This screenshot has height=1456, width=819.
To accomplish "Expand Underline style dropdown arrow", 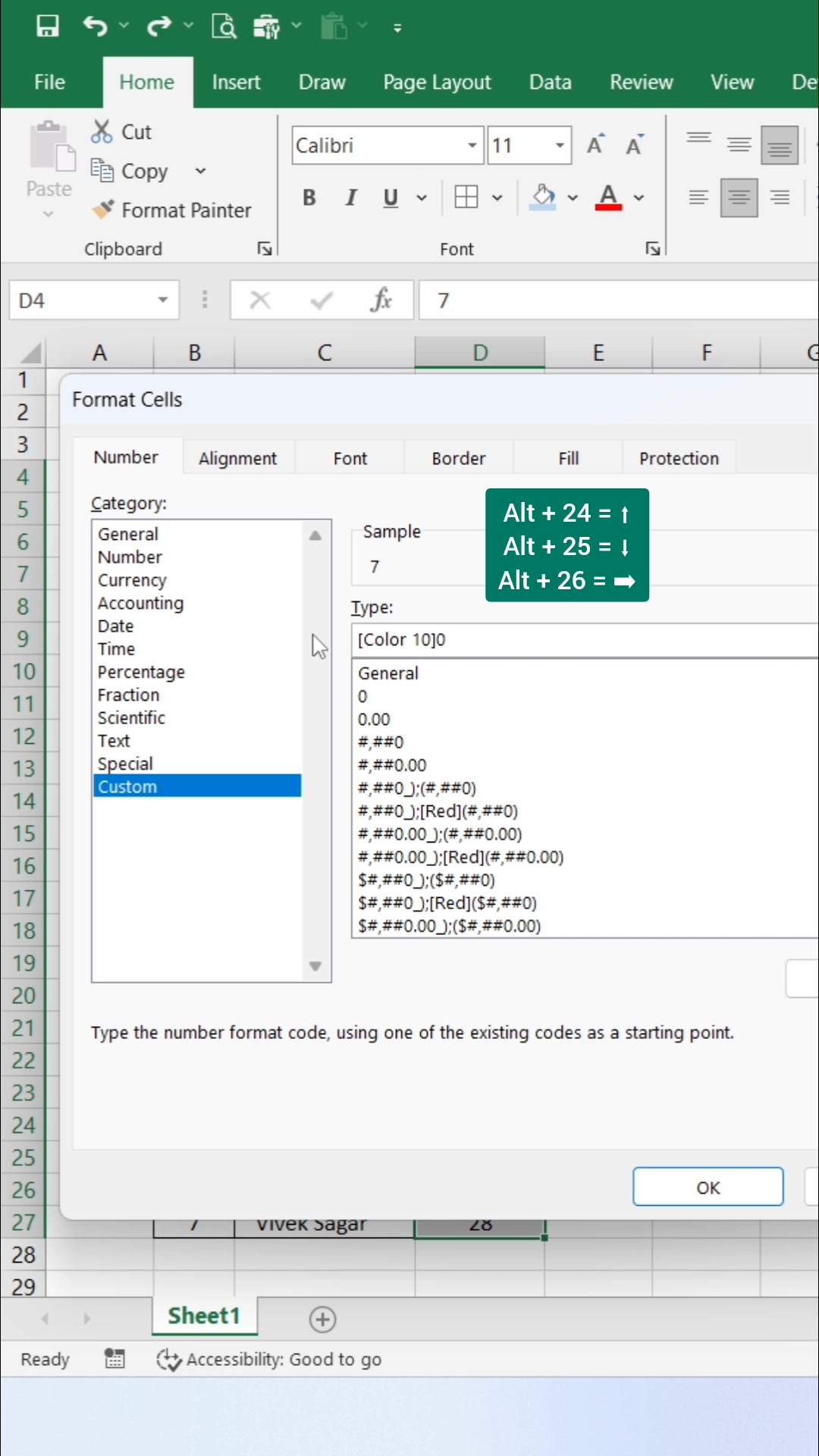I will pyautogui.click(x=422, y=198).
